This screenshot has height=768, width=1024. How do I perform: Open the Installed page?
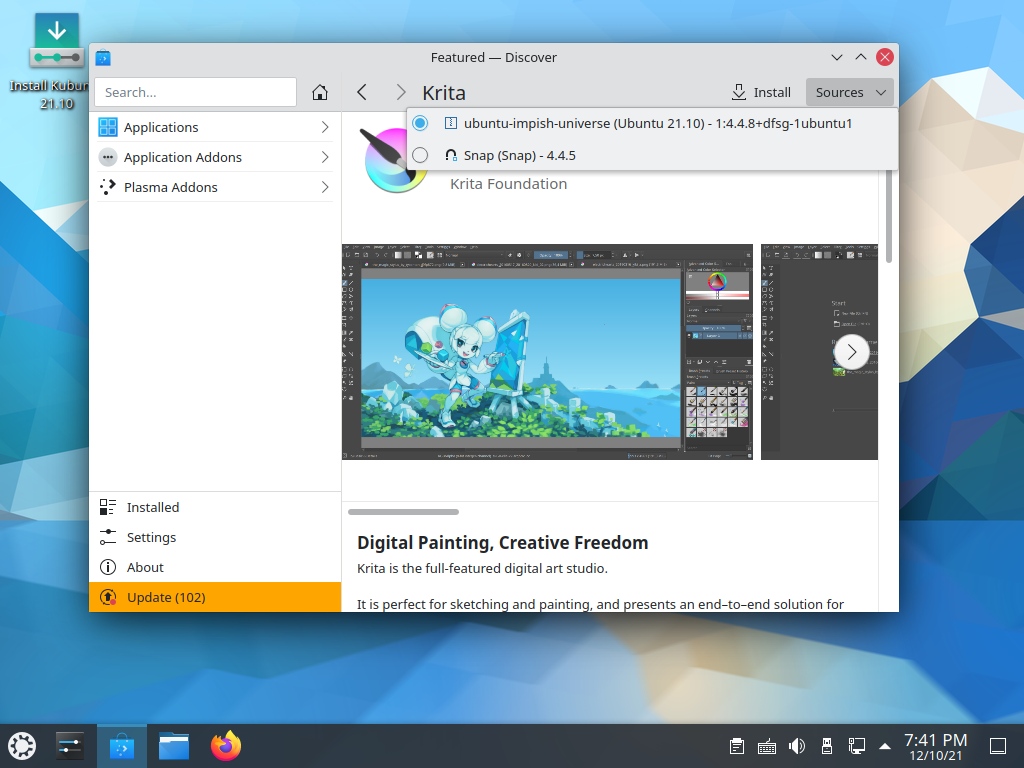[x=215, y=507]
